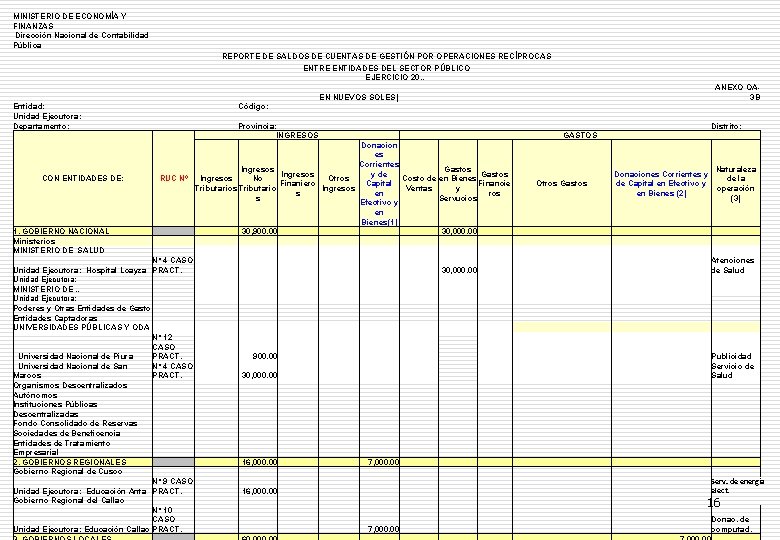Viewport: 780px width, 540px height.
Task: Select 16,000.00 in the Educación Anta row
Action: [x=259, y=491]
